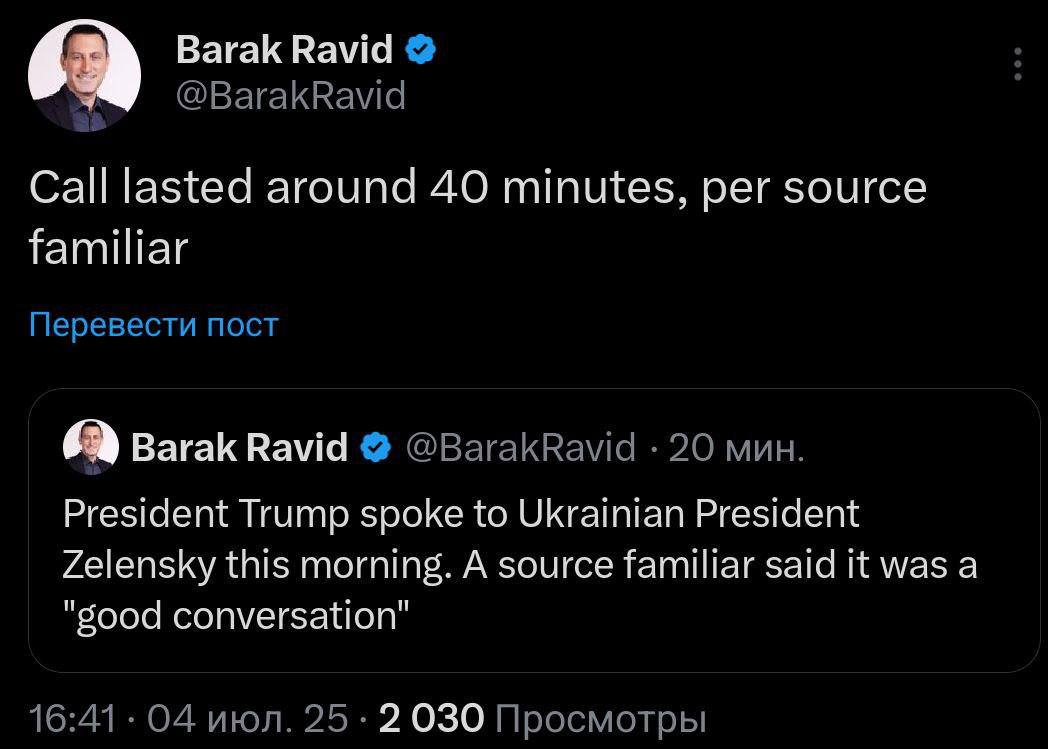
Task: Click the top @BarakRavid handle
Action: tap(291, 96)
